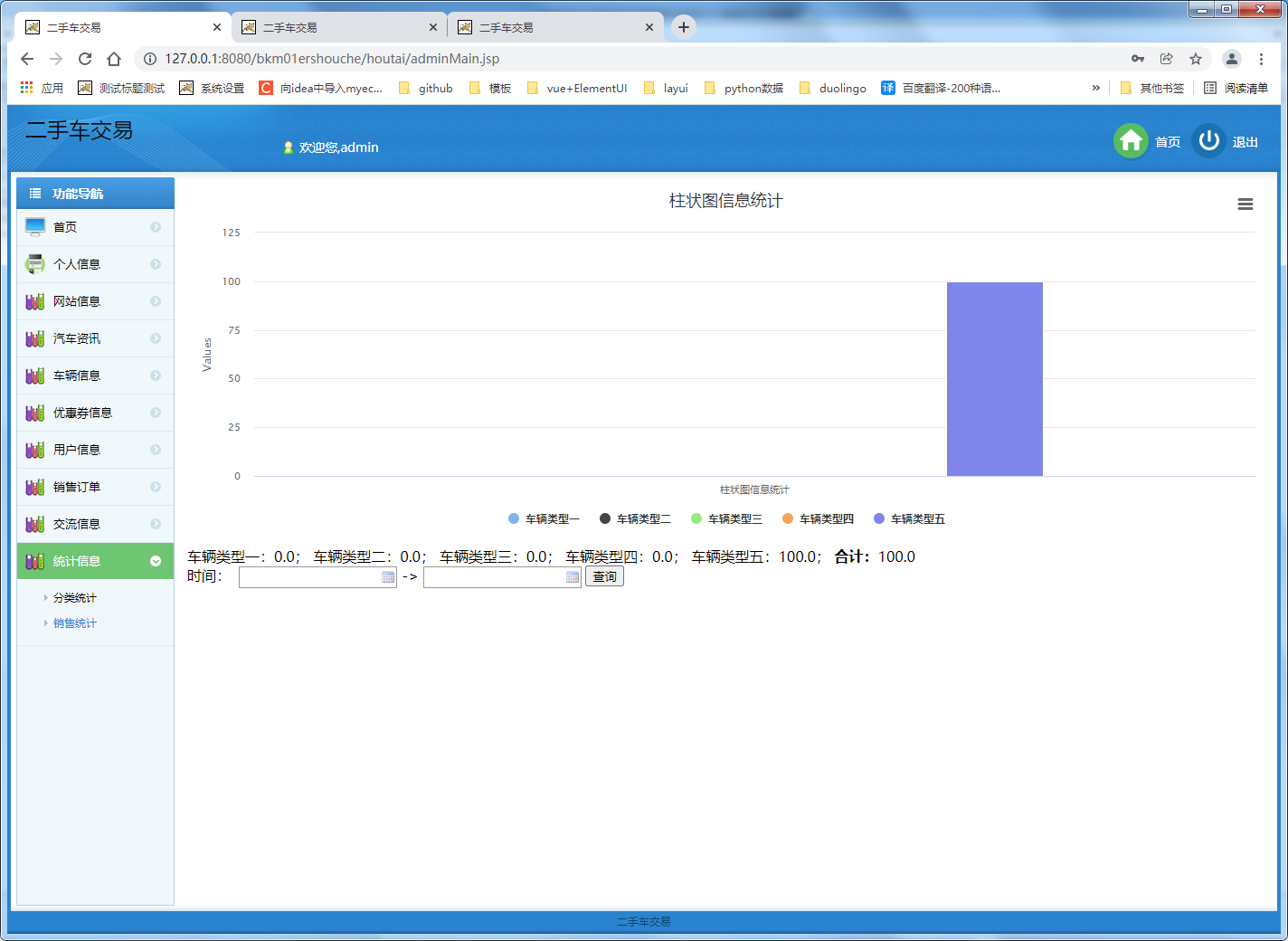Click the site info icon in address bar
The width and height of the screenshot is (1288, 941).
[x=150, y=59]
